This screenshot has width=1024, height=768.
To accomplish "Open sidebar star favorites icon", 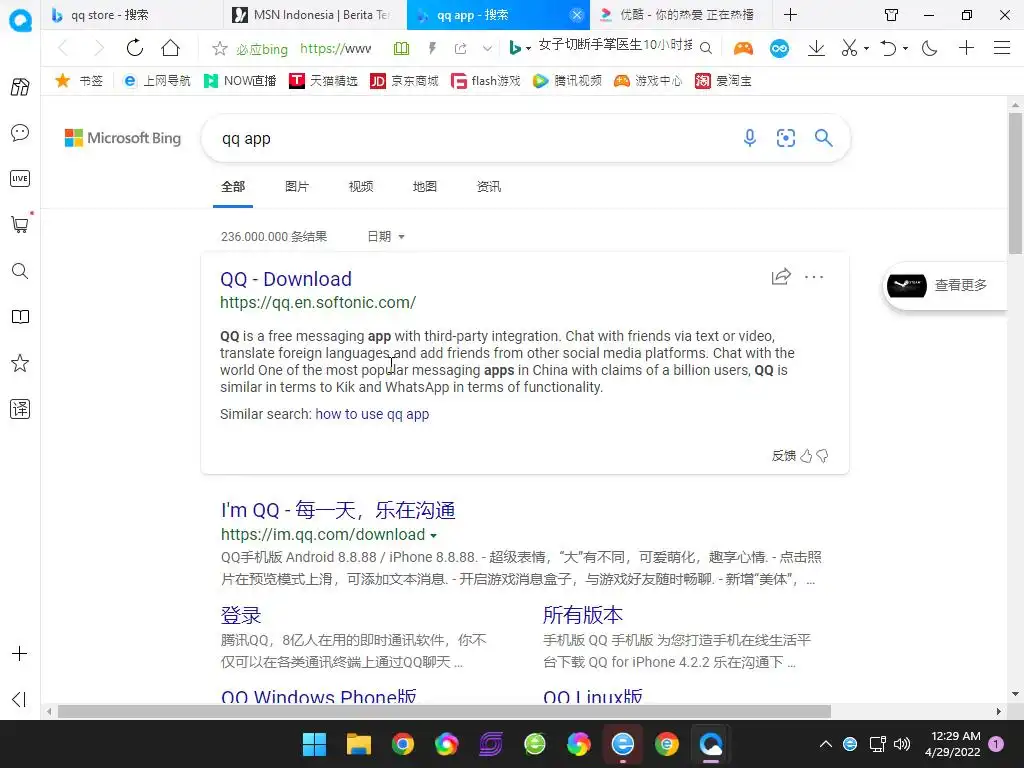I will click(20, 363).
